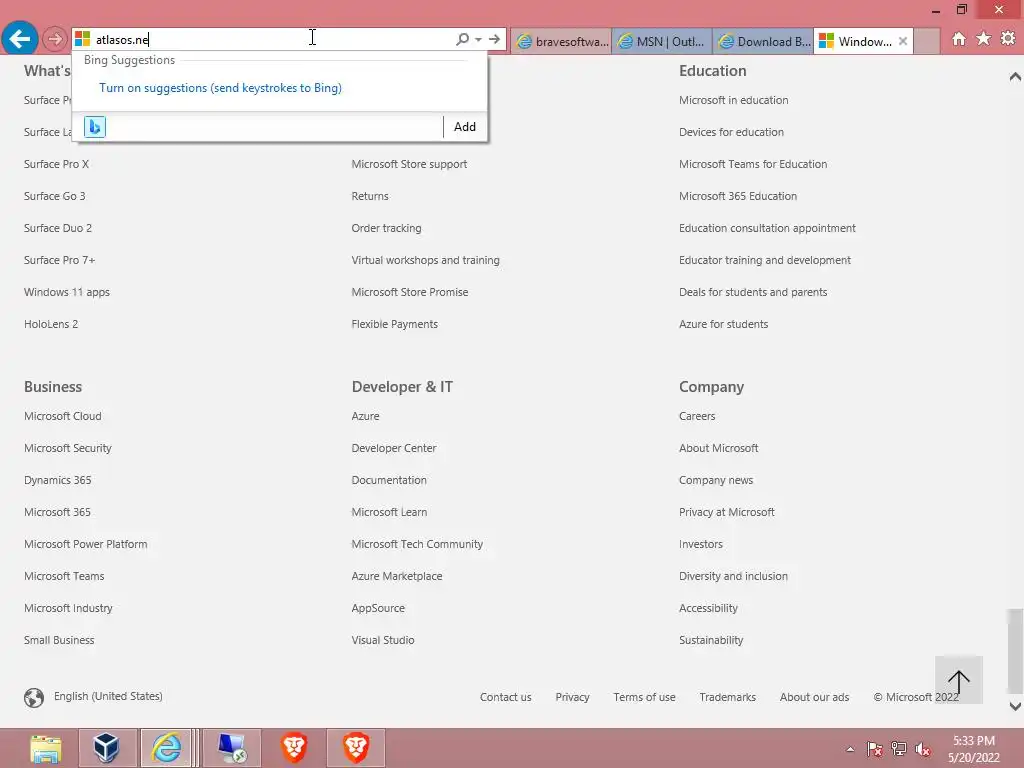Switch to the bravesoftwa... tab
The width and height of the screenshot is (1024, 768).
562,41
